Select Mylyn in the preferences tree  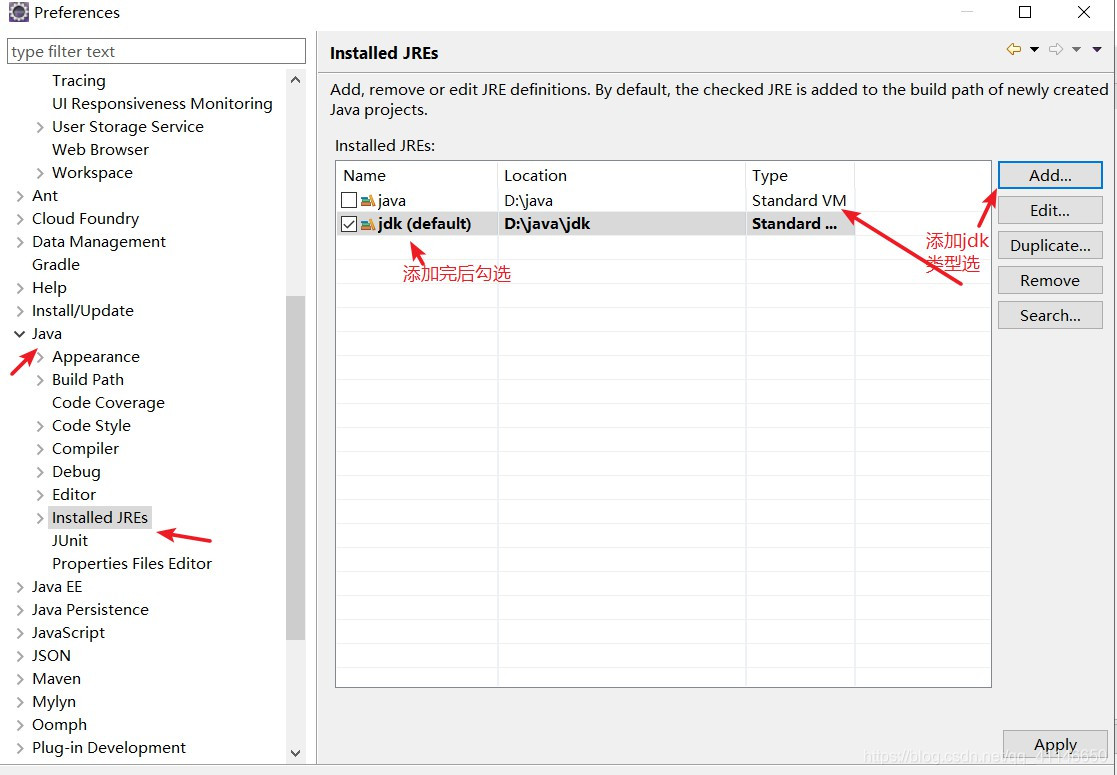[53, 702]
